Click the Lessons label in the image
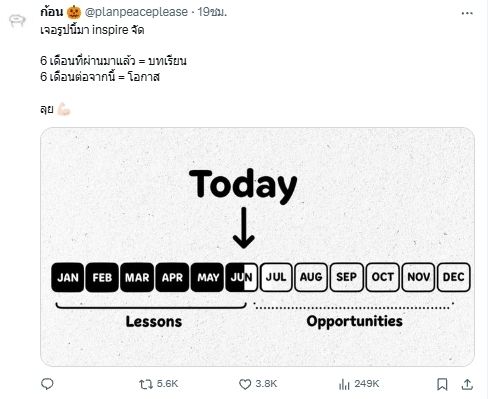 tap(154, 321)
